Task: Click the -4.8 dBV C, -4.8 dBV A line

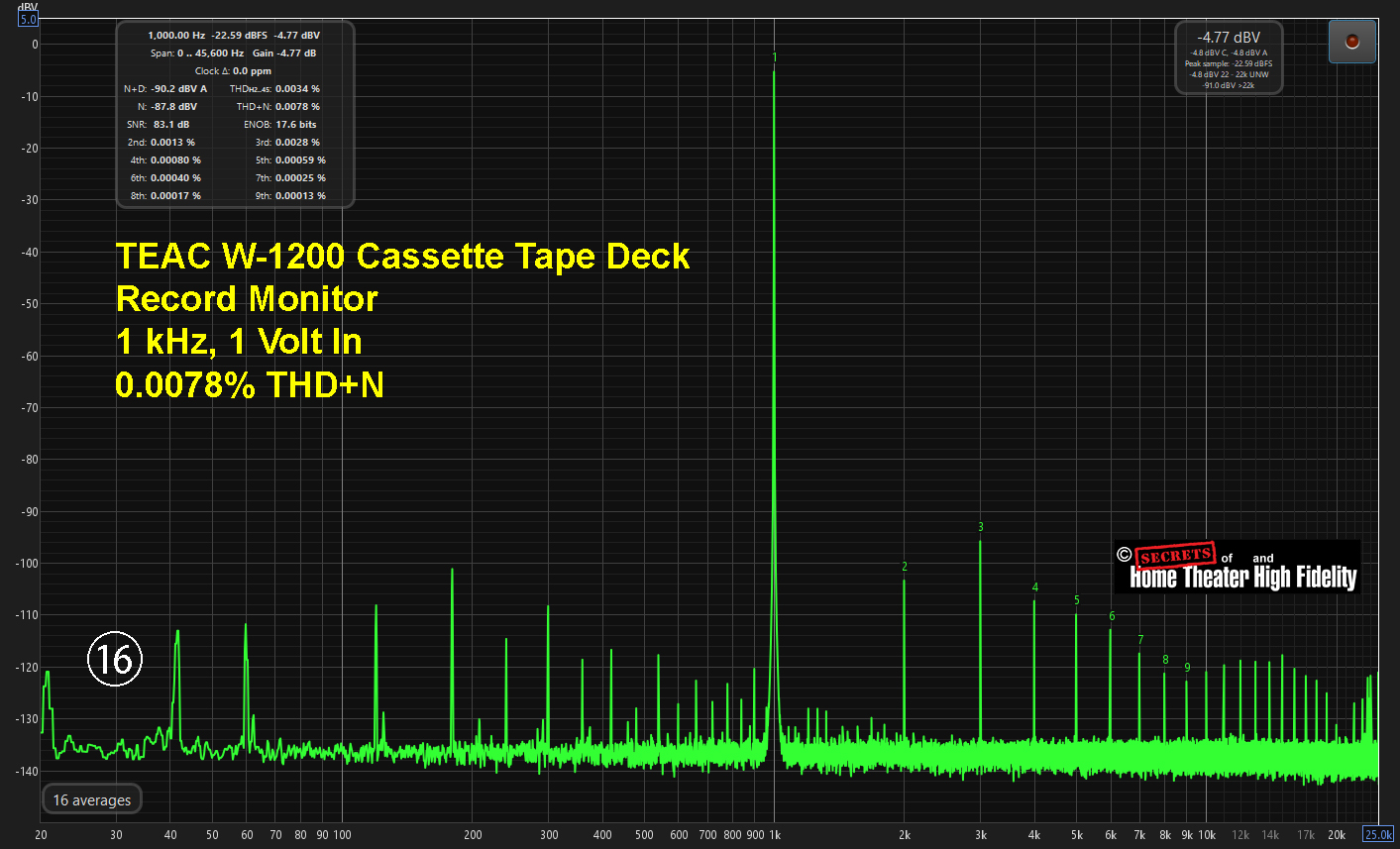Action: coord(1229,53)
